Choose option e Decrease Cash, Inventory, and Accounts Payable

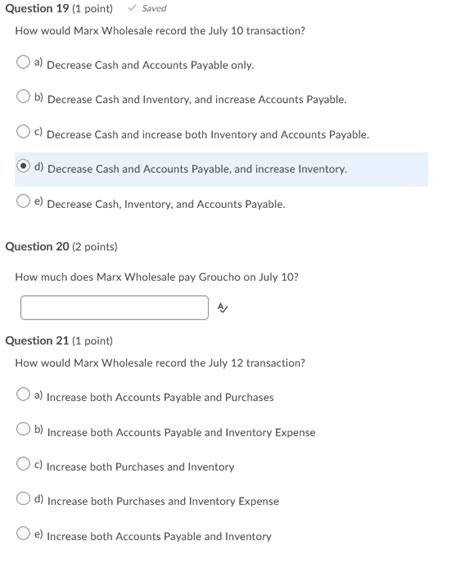coord(23,201)
